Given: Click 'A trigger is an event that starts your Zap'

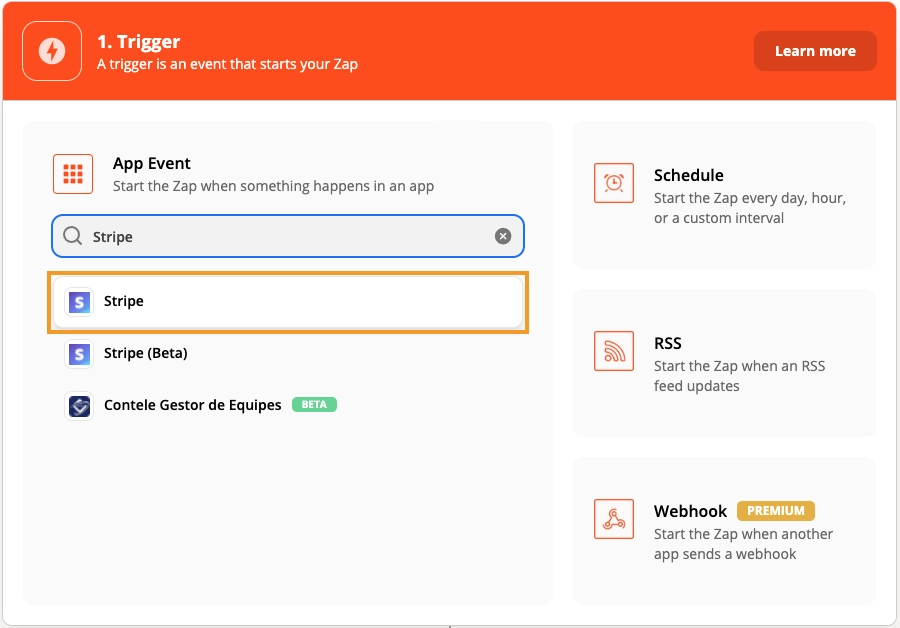Looking at the screenshot, I should pos(227,64).
